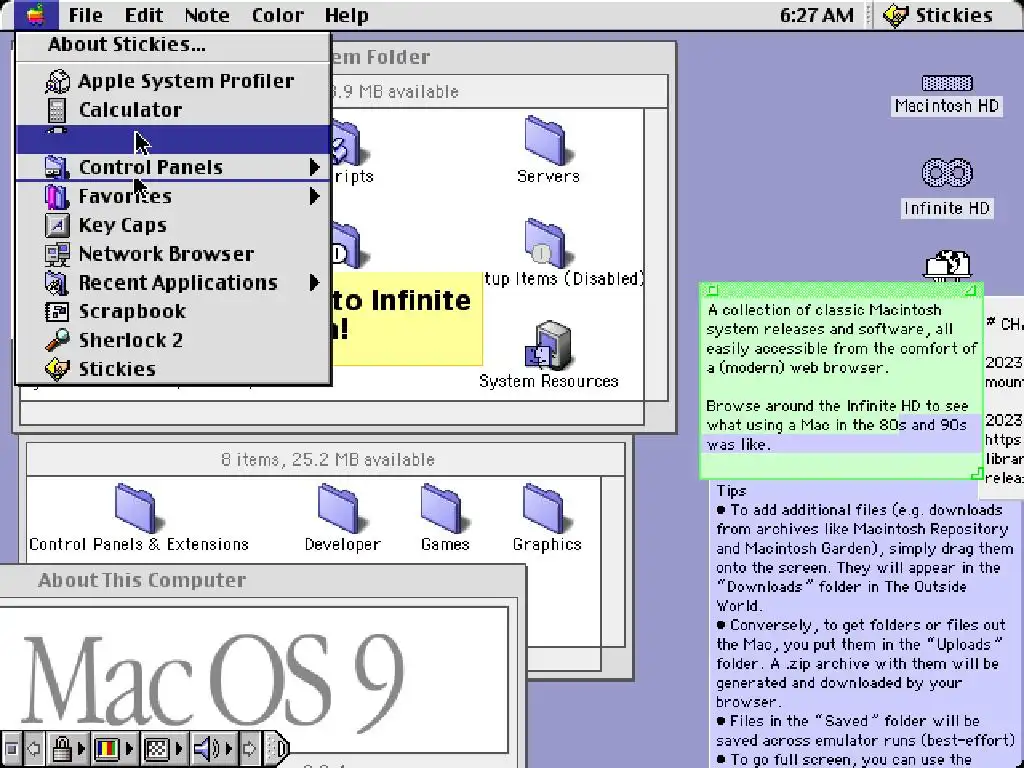1024x768 pixels.
Task: Open the Apple System Profiler icon
Action: point(57,81)
